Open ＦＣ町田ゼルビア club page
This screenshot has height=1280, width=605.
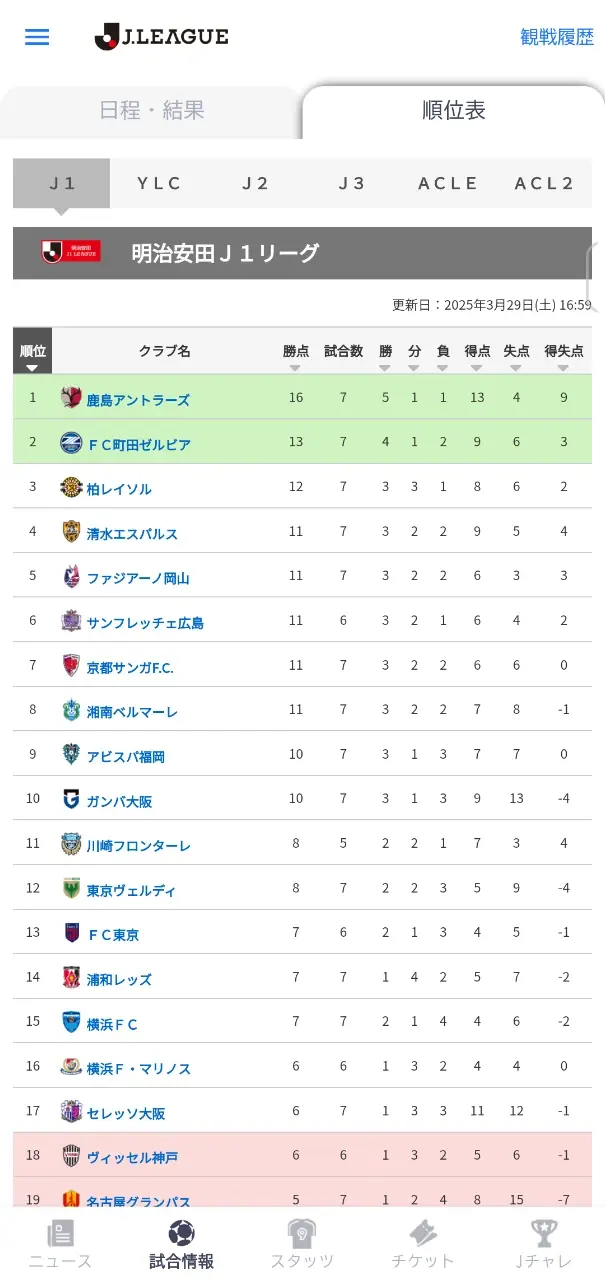pos(139,444)
